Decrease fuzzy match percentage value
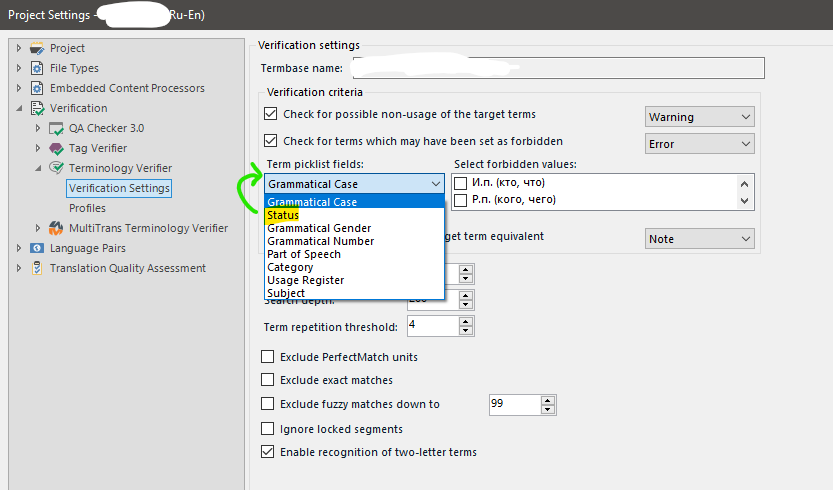The height and width of the screenshot is (490, 833). [x=548, y=409]
